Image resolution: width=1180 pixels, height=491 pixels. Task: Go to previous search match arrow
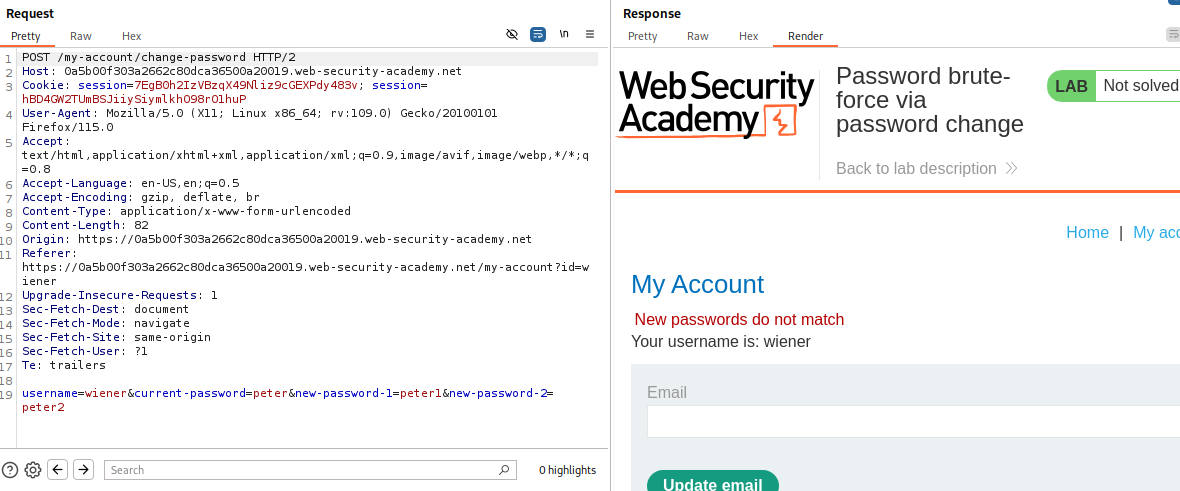tap(58, 470)
